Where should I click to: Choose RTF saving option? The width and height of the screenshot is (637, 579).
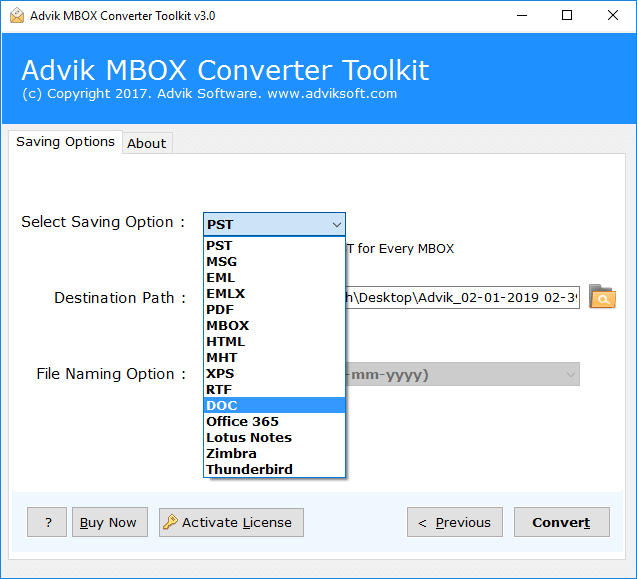274,389
